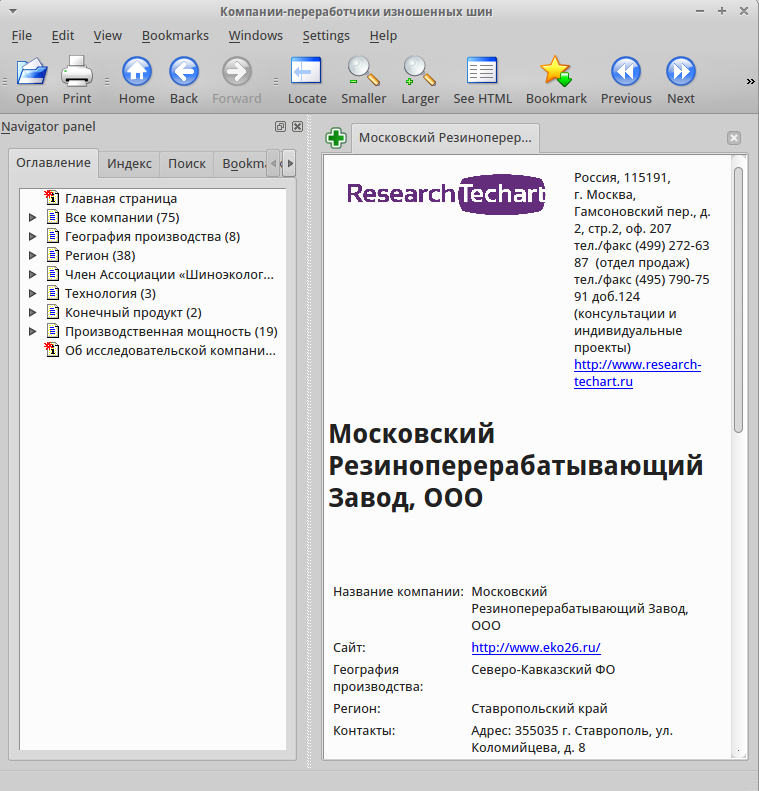Image resolution: width=759 pixels, height=791 pixels.
Task: Select Производственная мощность (19) item
Action: (171, 331)
